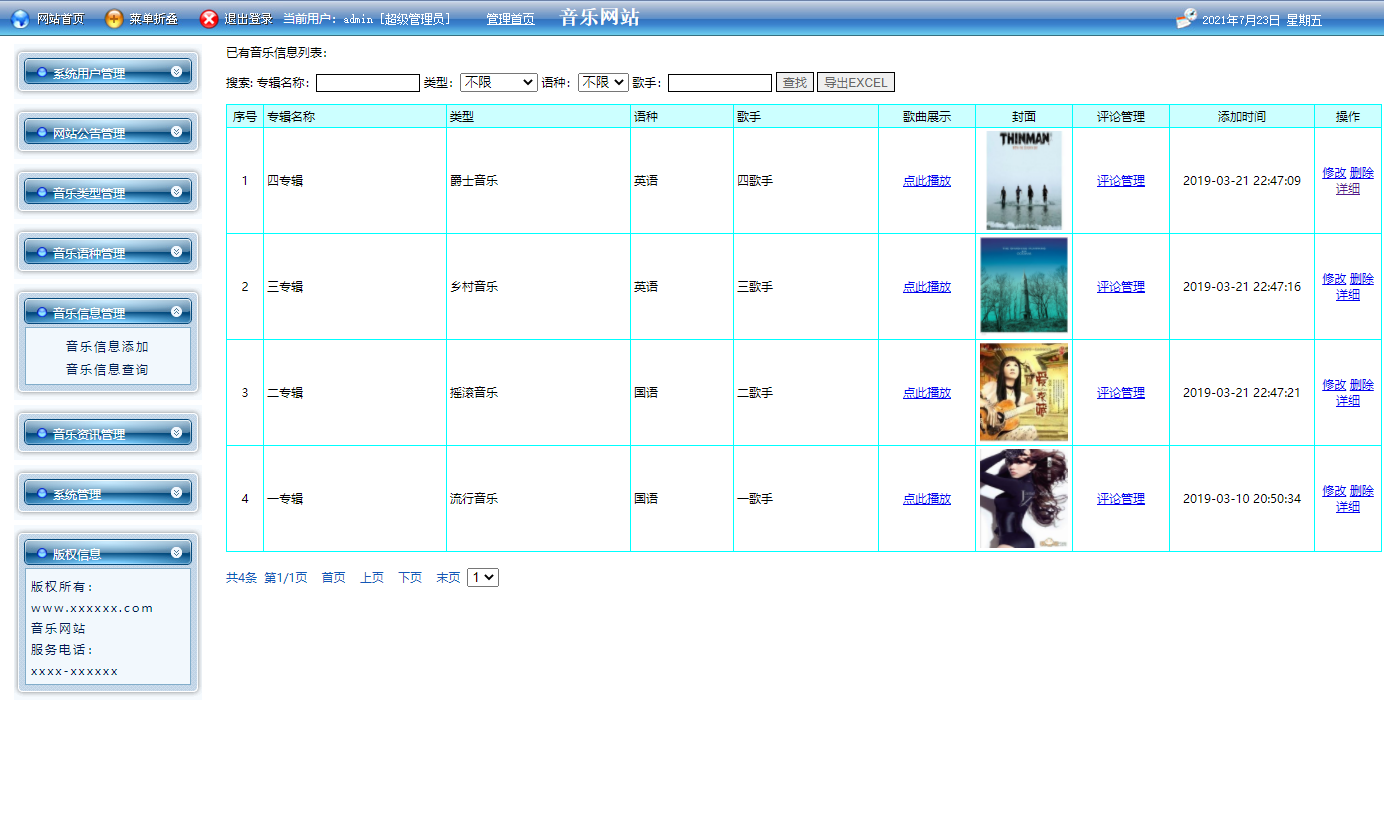This screenshot has width=1384, height=817.
Task: Click 删除 for the 二专辑 row
Action: tap(1362, 383)
